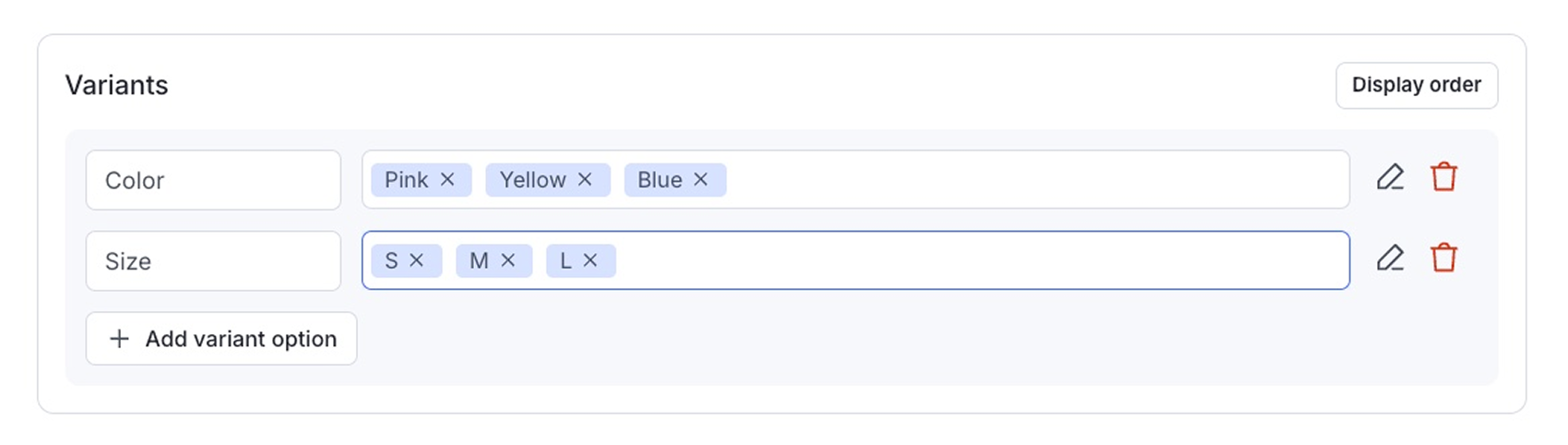The image size is (1568, 445).
Task: Remove the L size tag
Action: click(590, 260)
